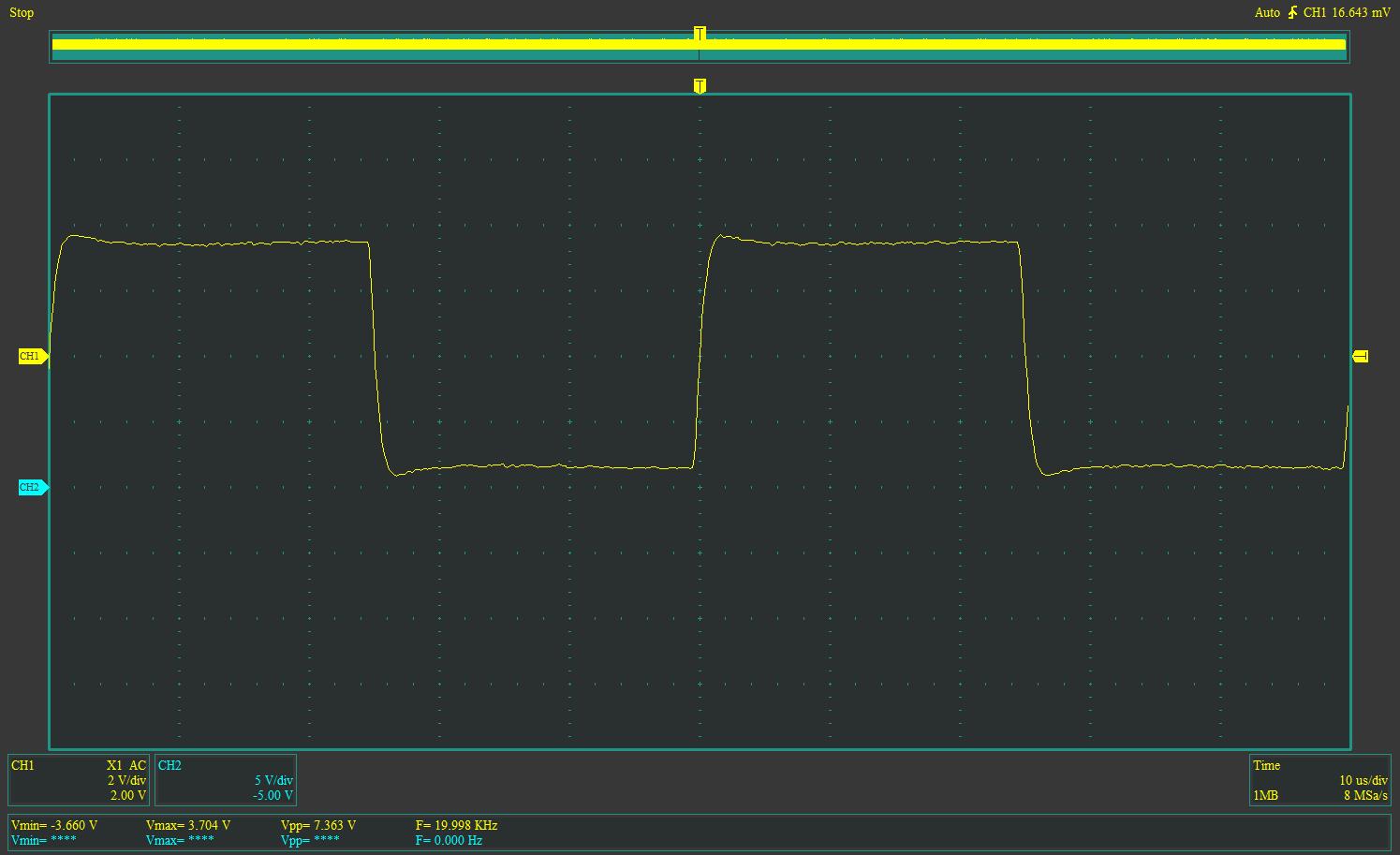Click the 8 MSa/s sample rate
This screenshot has width=1400, height=855.
1365,795
